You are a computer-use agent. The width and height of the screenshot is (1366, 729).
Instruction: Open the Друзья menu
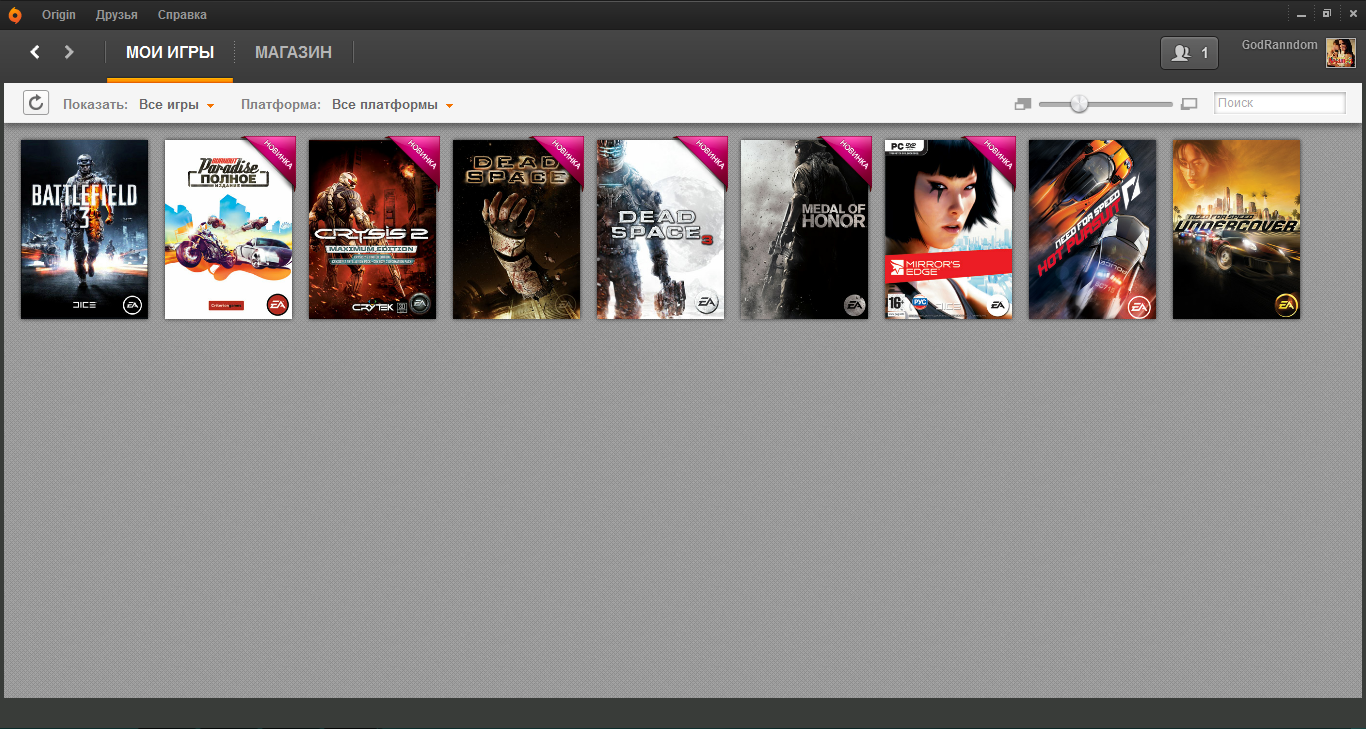(117, 15)
